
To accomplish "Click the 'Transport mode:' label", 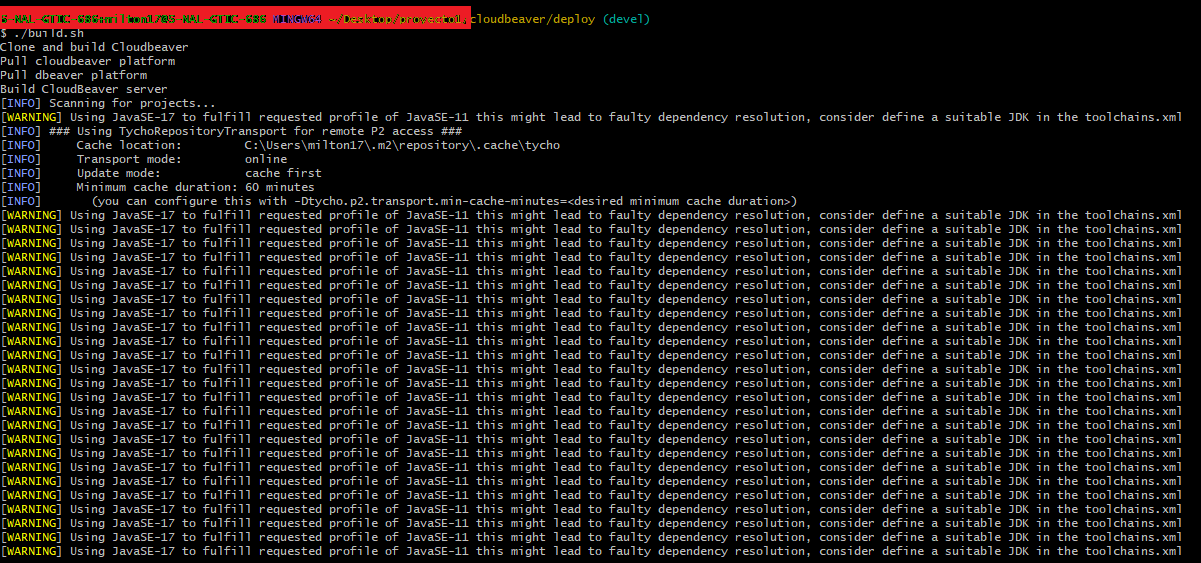I will pos(129,159).
